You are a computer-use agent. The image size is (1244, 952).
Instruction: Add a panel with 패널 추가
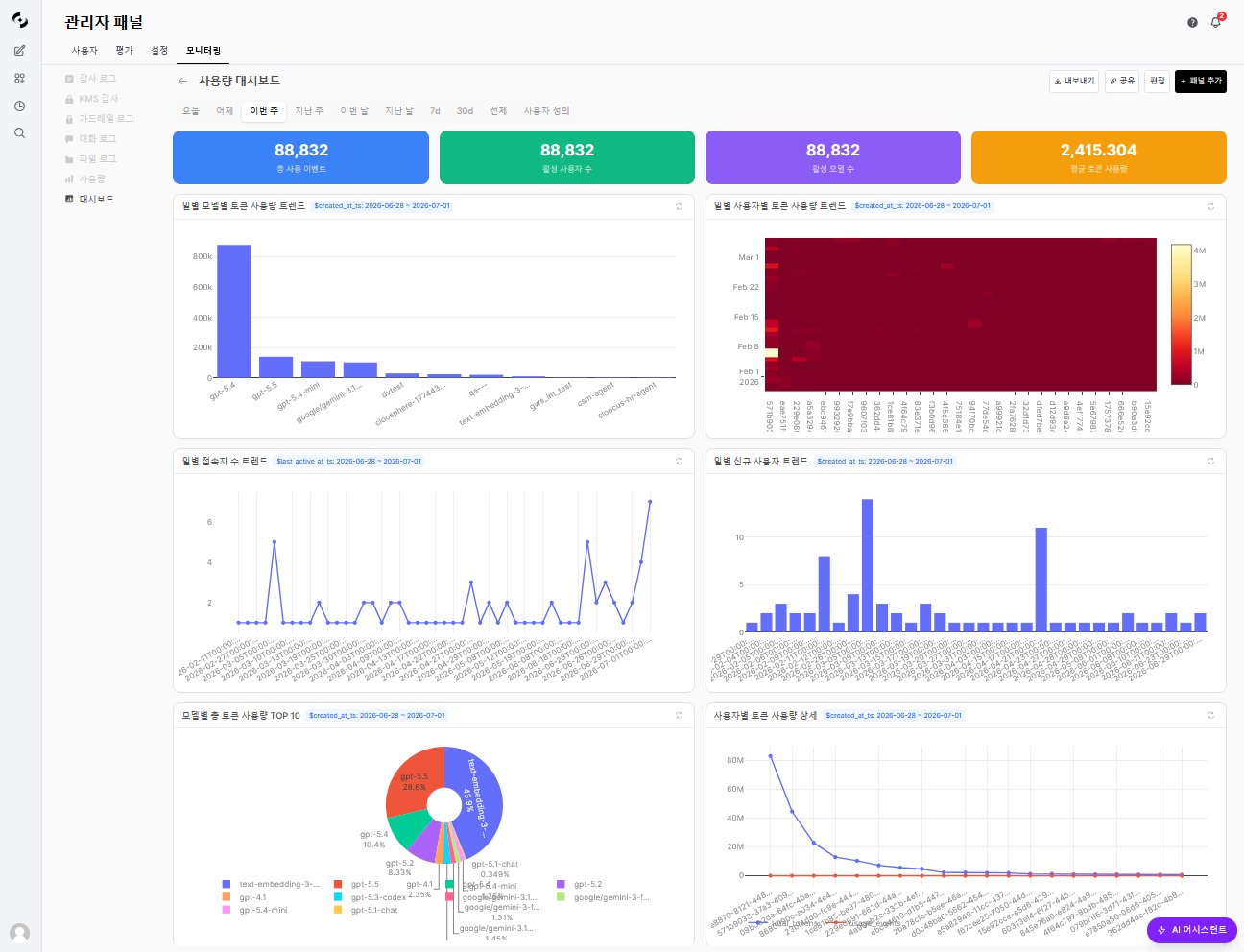(1201, 82)
